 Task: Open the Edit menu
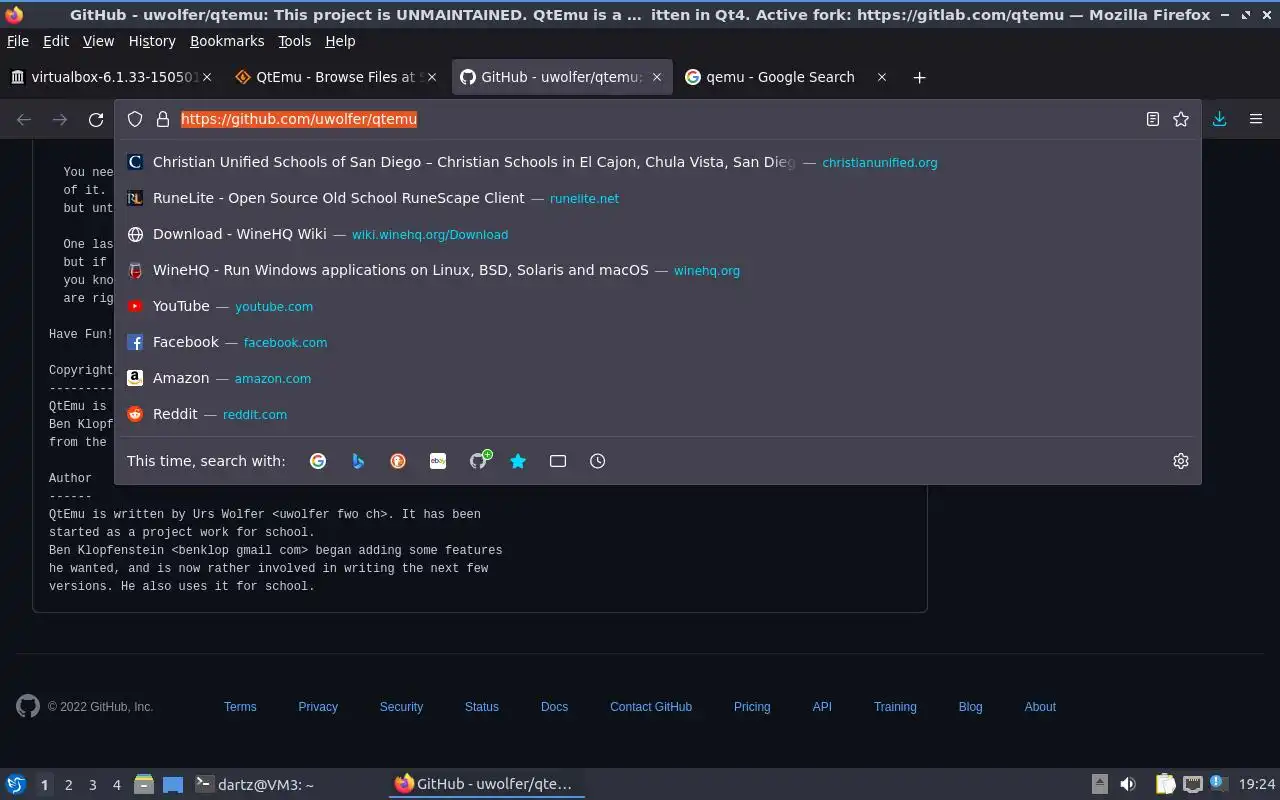(56, 41)
